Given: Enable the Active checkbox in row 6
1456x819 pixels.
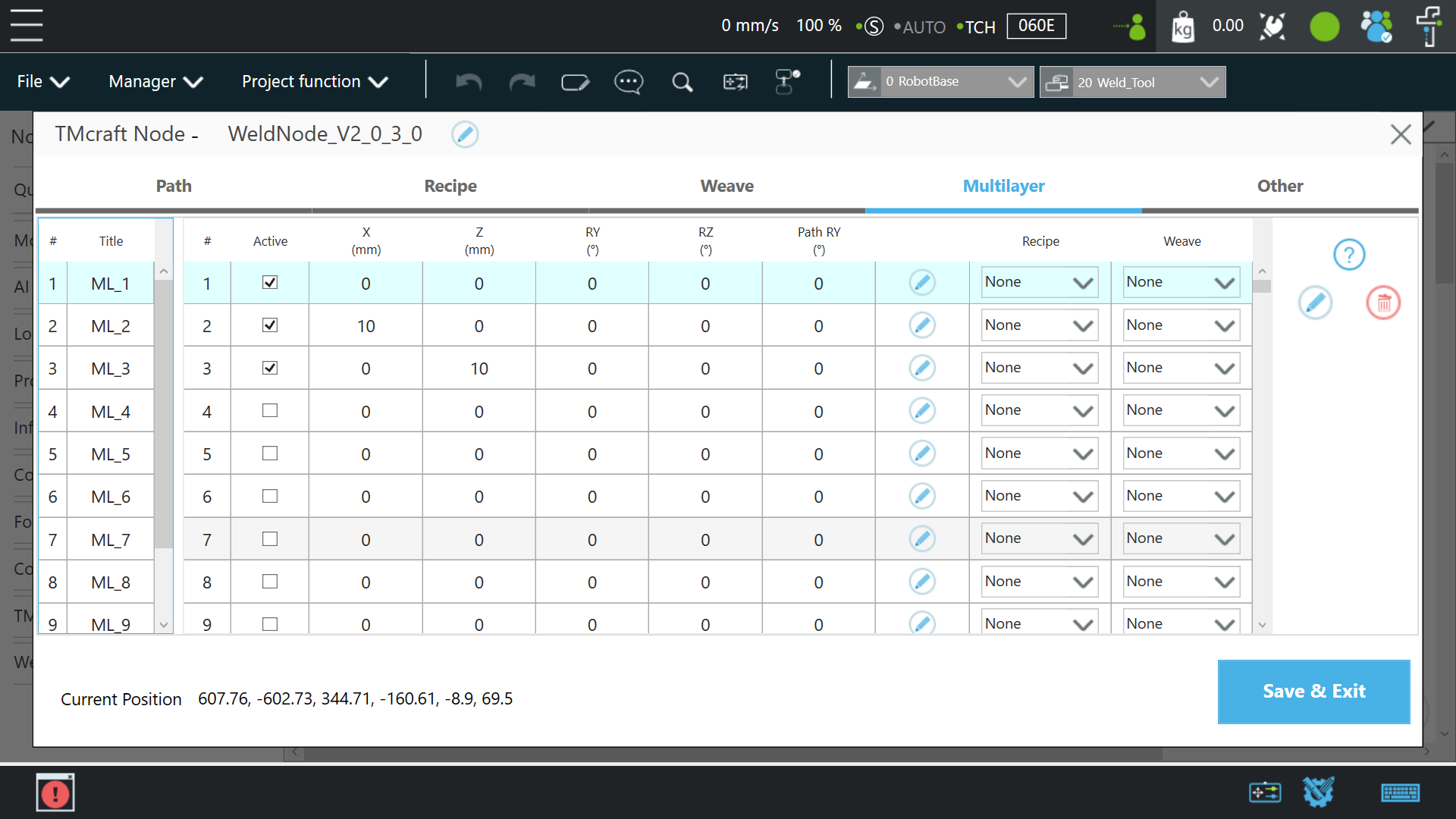Looking at the screenshot, I should pos(270,496).
